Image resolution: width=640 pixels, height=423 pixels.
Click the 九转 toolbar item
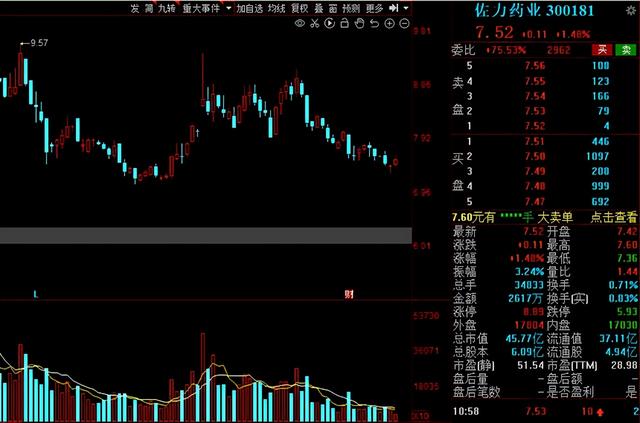click(x=167, y=8)
